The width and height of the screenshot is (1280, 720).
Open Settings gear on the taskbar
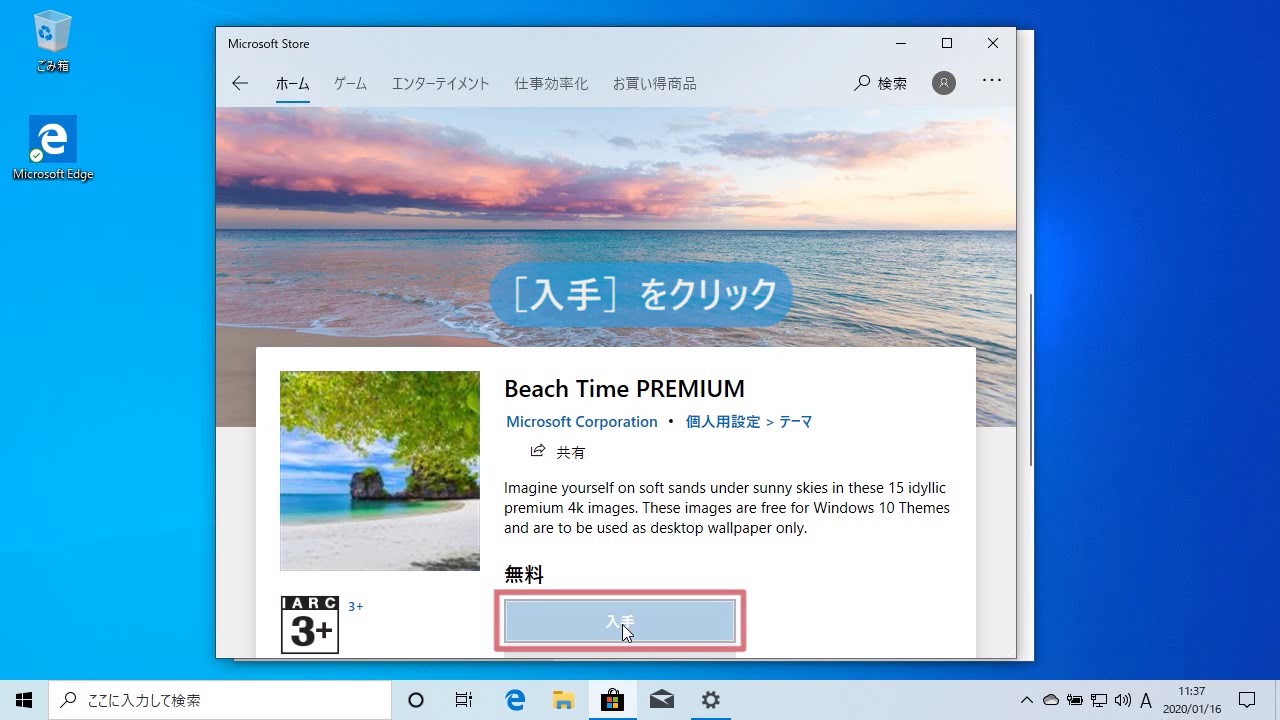[x=710, y=700]
